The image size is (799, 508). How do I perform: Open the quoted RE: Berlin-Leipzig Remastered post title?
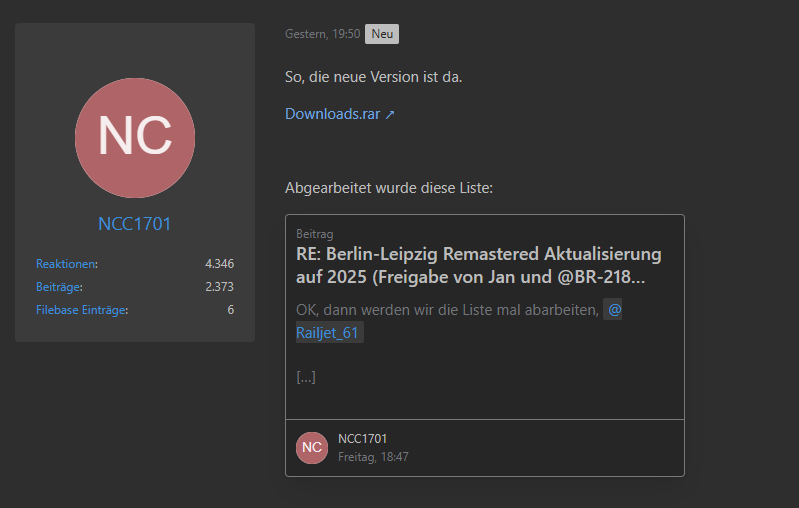pos(478,264)
